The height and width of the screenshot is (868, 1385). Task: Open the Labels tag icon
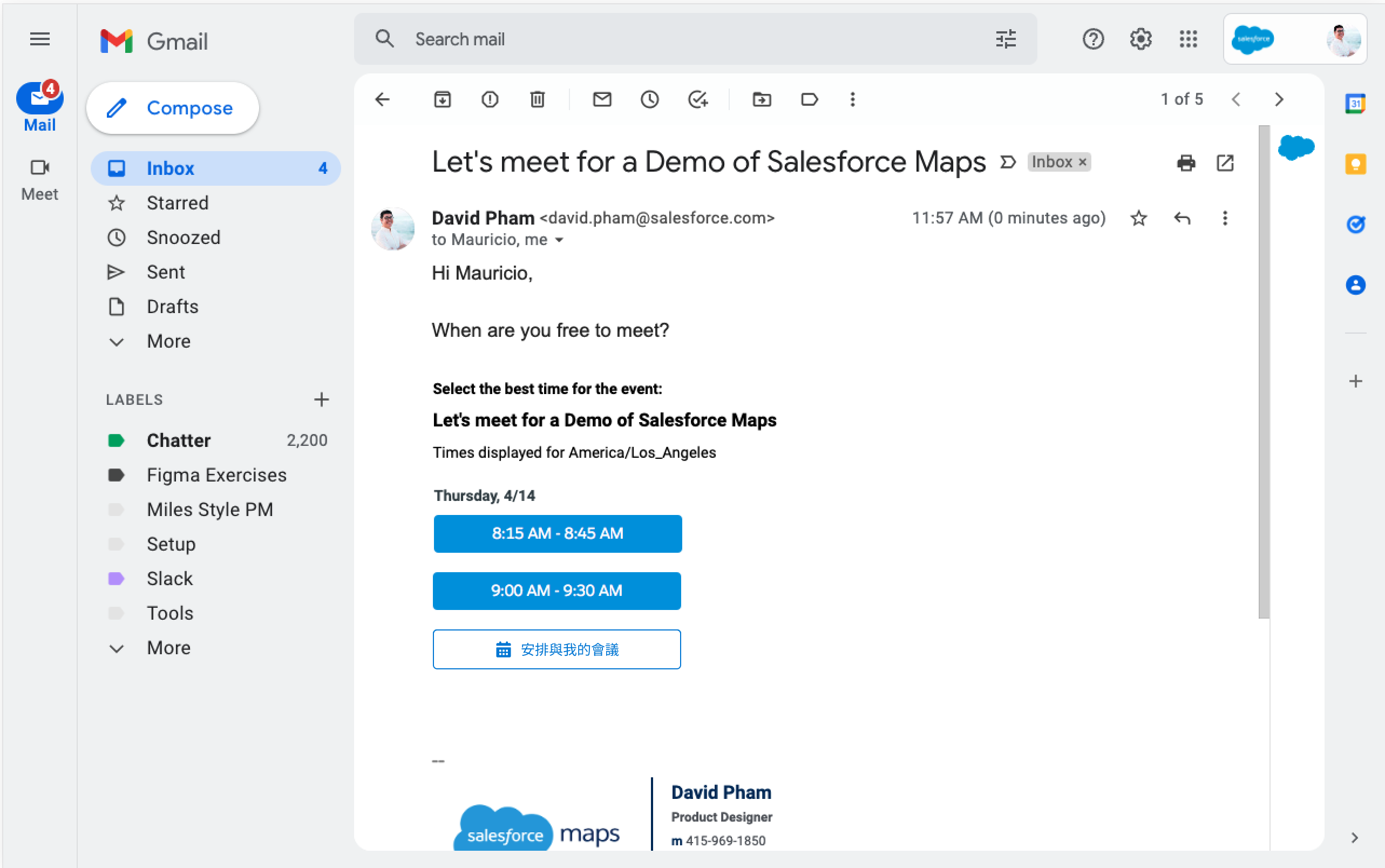coord(809,99)
